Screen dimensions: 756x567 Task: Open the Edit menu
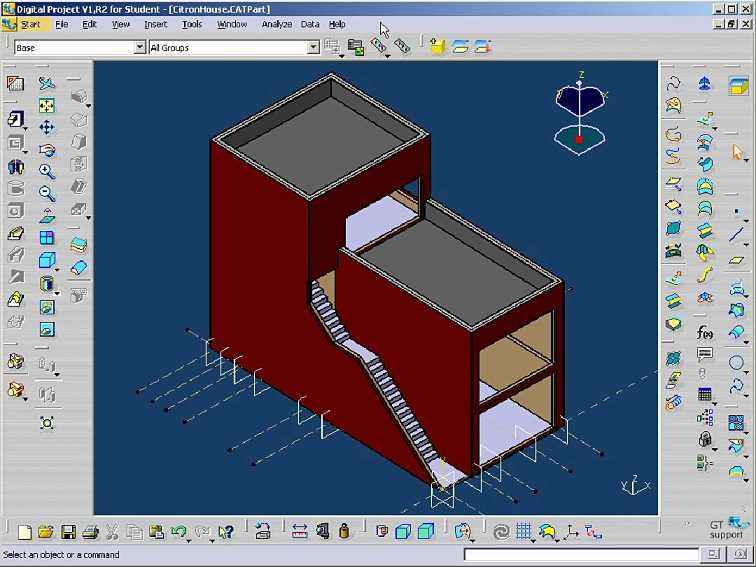89,24
